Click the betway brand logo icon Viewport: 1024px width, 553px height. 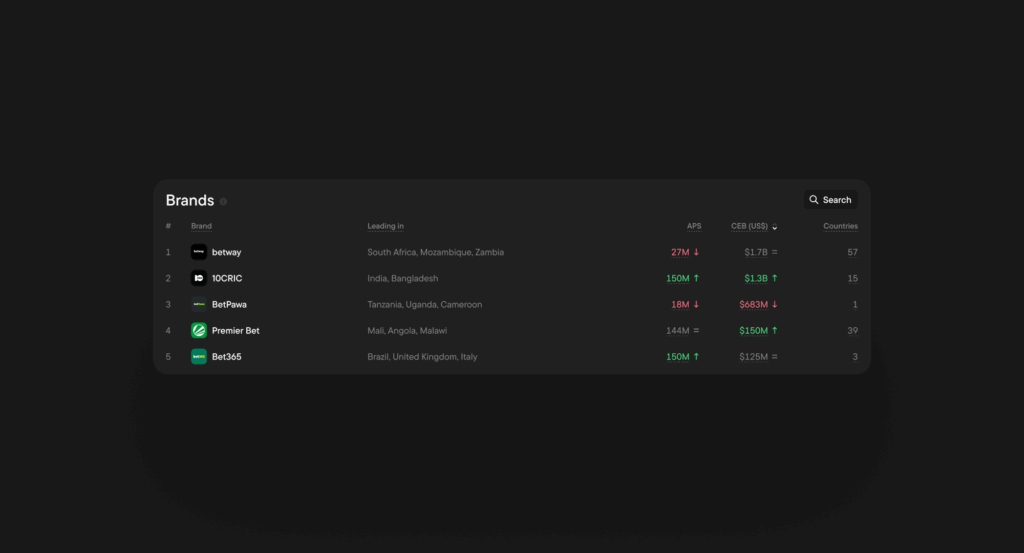[x=198, y=252]
